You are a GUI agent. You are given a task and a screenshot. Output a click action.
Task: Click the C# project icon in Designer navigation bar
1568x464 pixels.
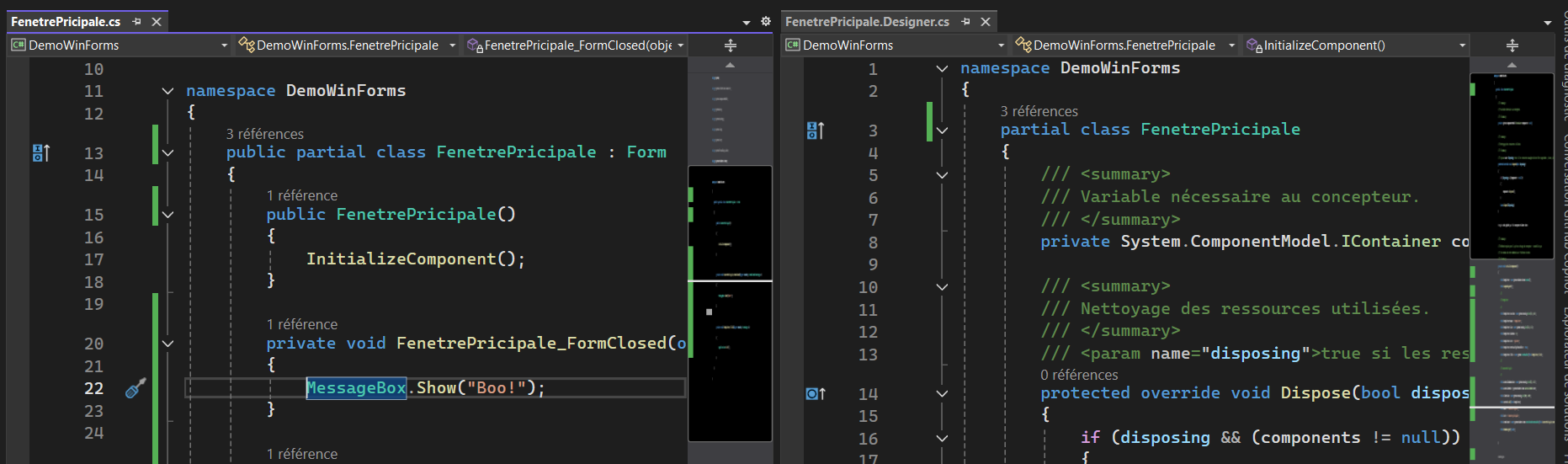point(793,45)
